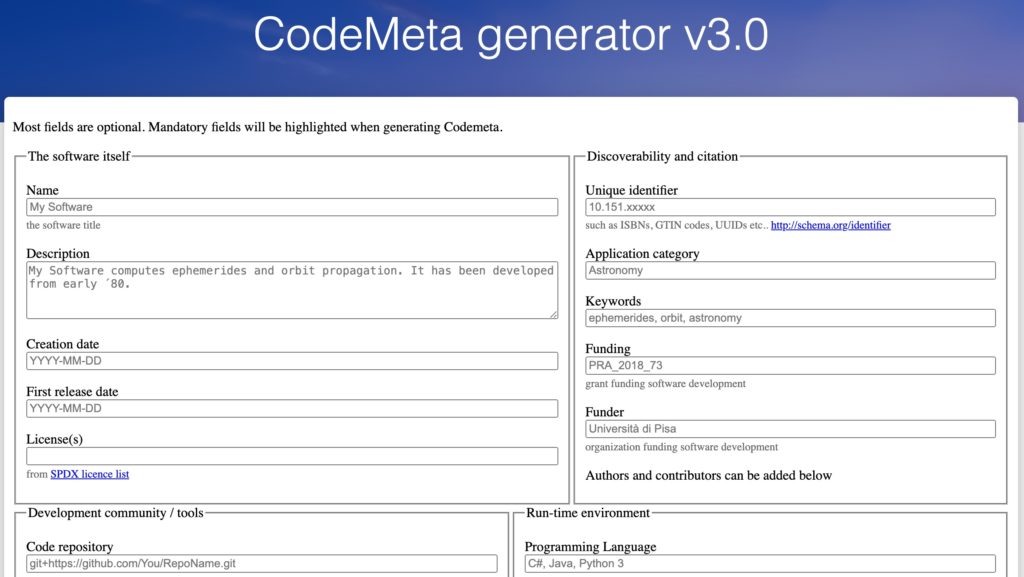Click the "Keywords" label above its field

[x=613, y=301]
